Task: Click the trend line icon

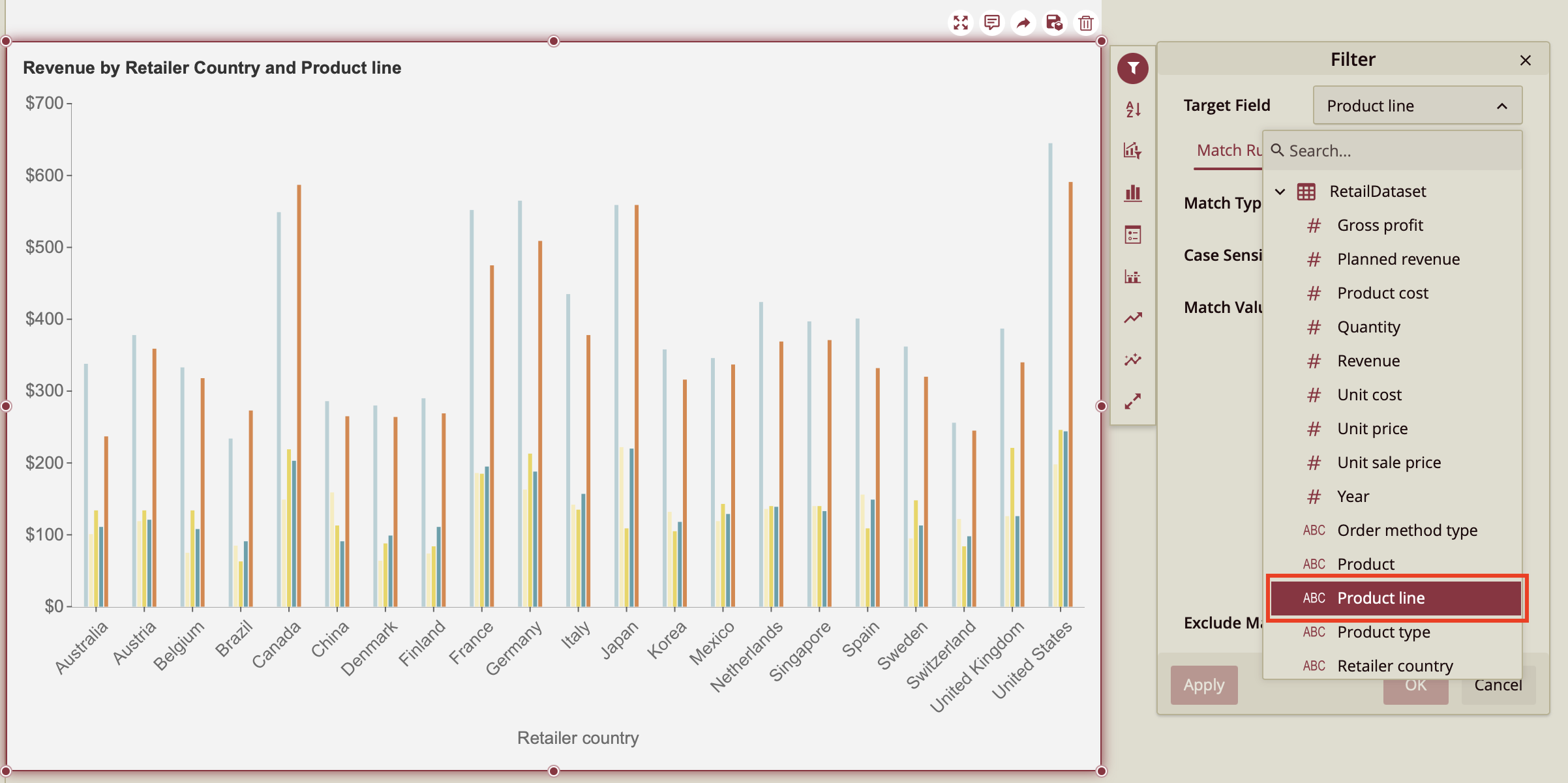Action: coord(1133,318)
